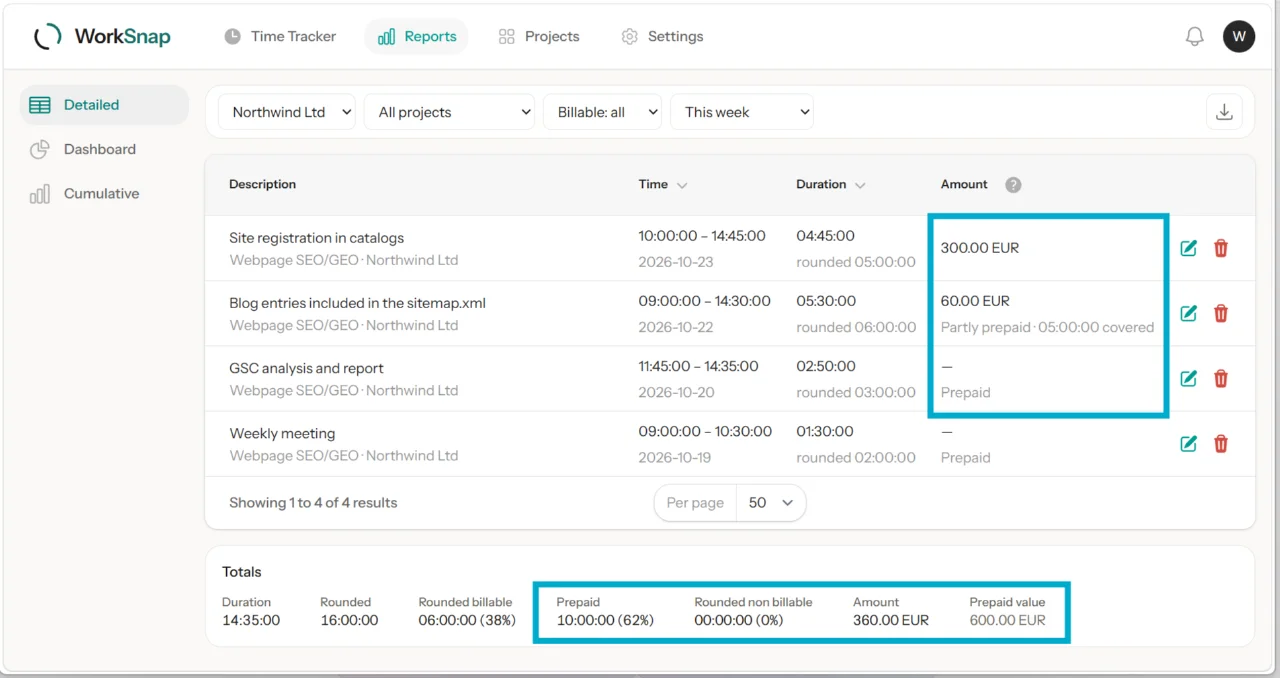Select the Site registration in catalogs description

[x=316, y=238]
